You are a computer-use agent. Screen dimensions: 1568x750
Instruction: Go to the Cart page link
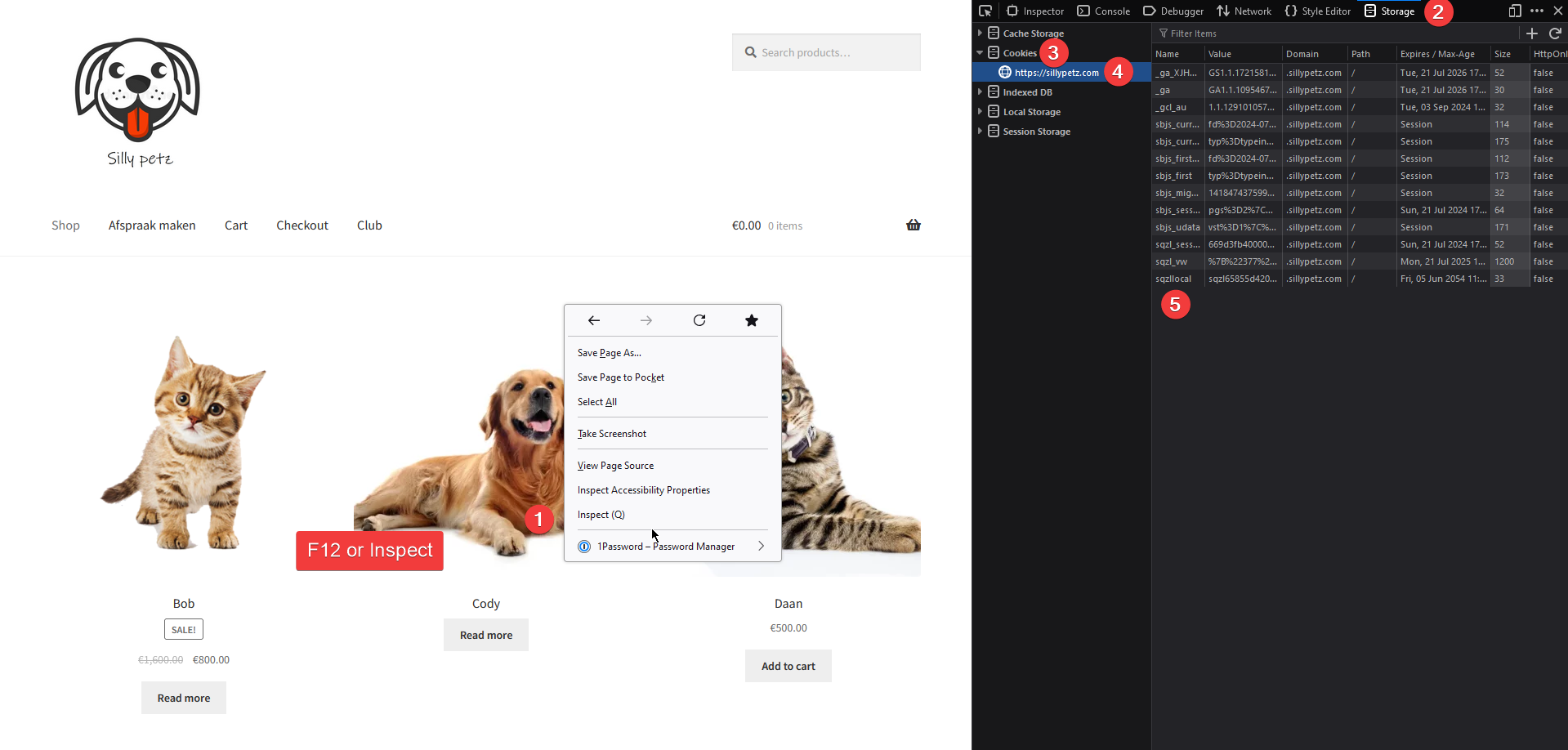[x=236, y=225]
